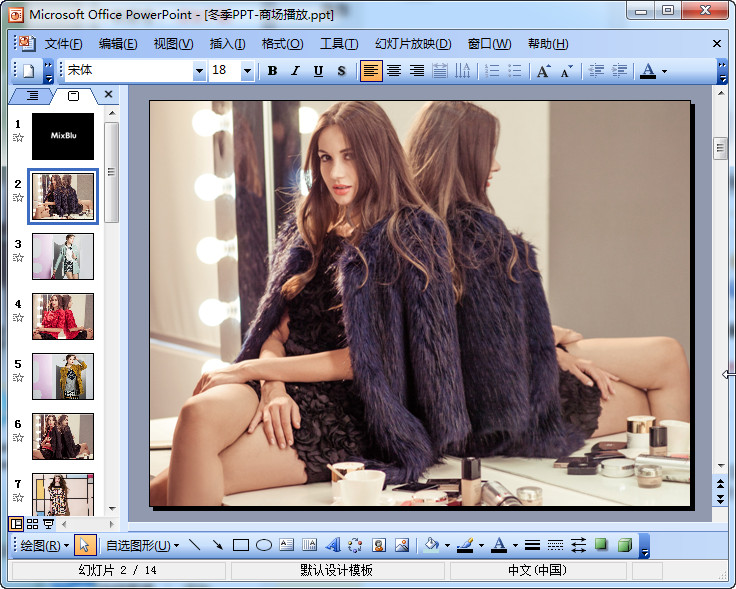Close the slide thumbnail pane

pos(109,95)
